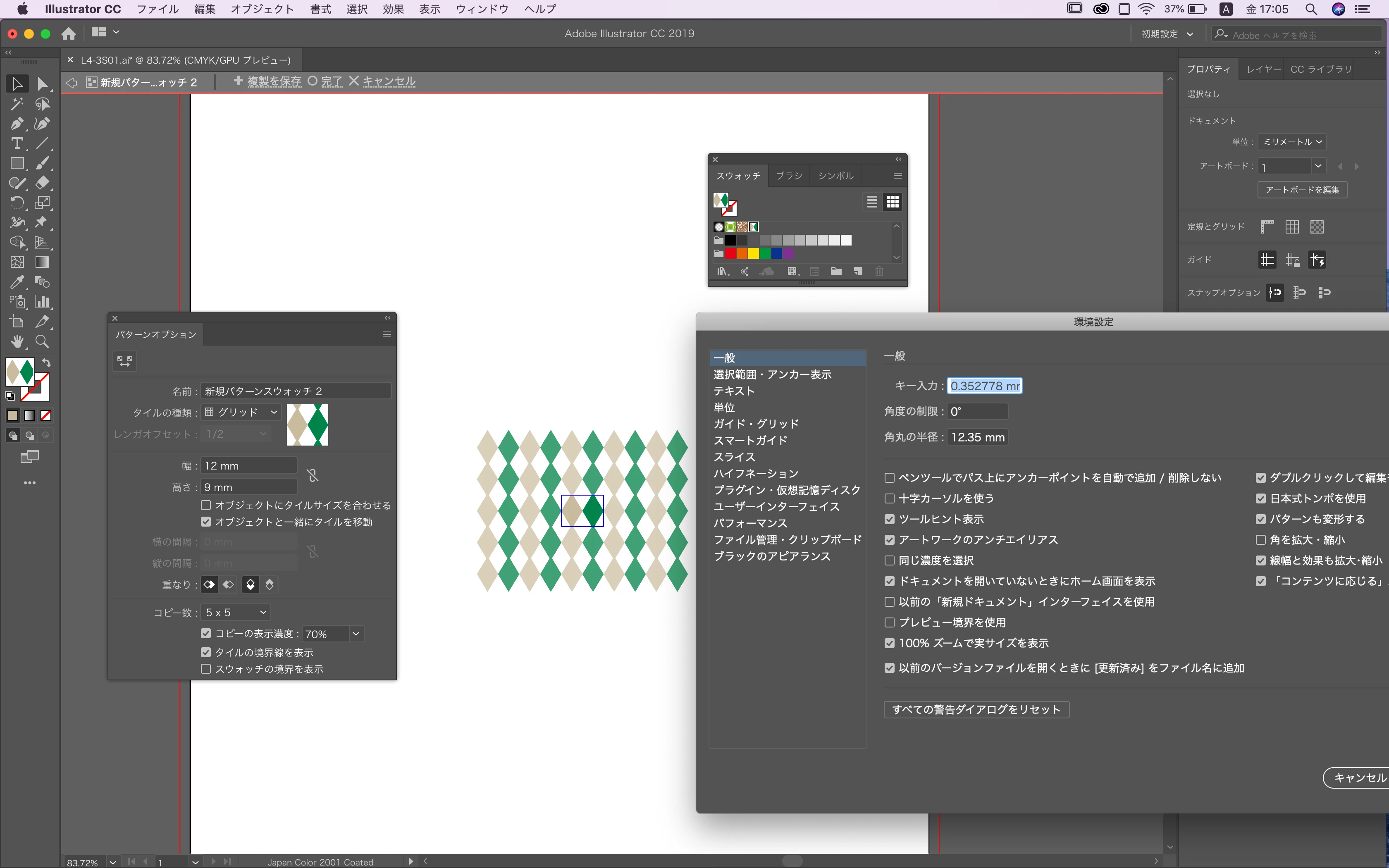Open the オブジェクト menu
Image resolution: width=1389 pixels, height=868 pixels.
coord(263,9)
